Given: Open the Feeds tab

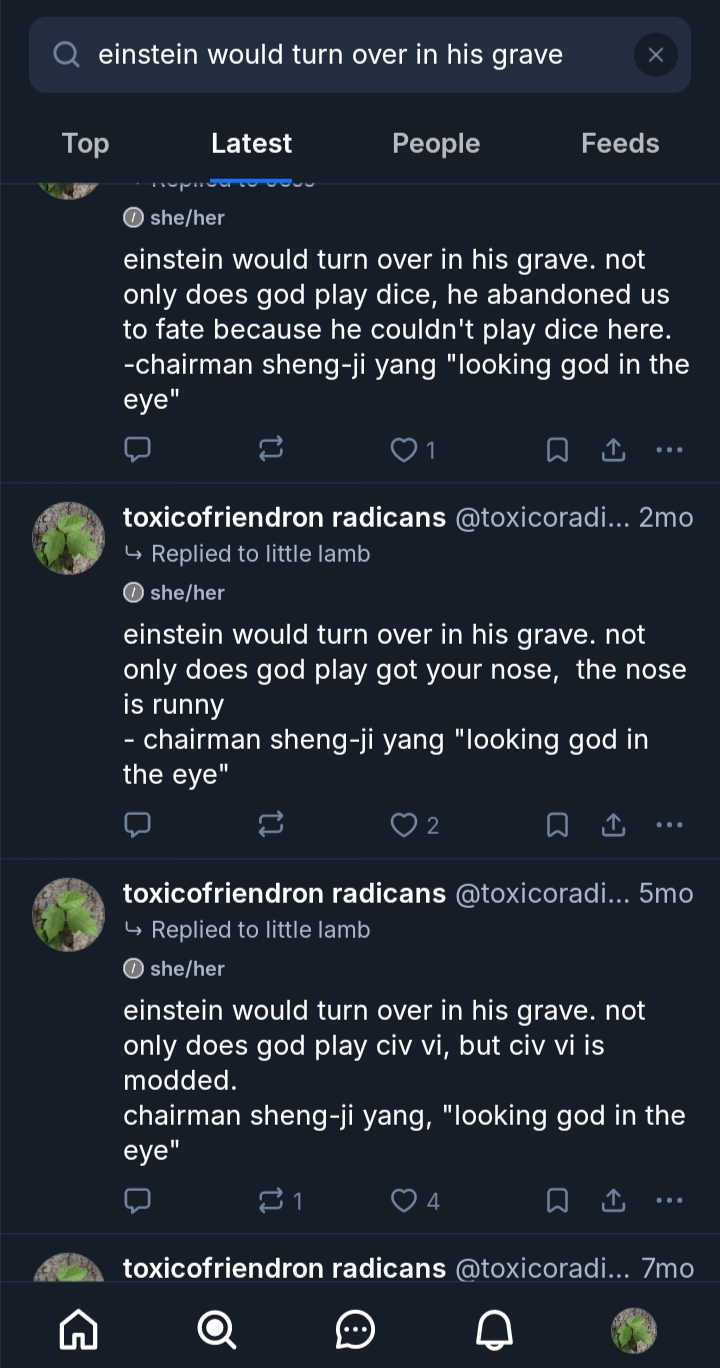Looking at the screenshot, I should coord(620,144).
